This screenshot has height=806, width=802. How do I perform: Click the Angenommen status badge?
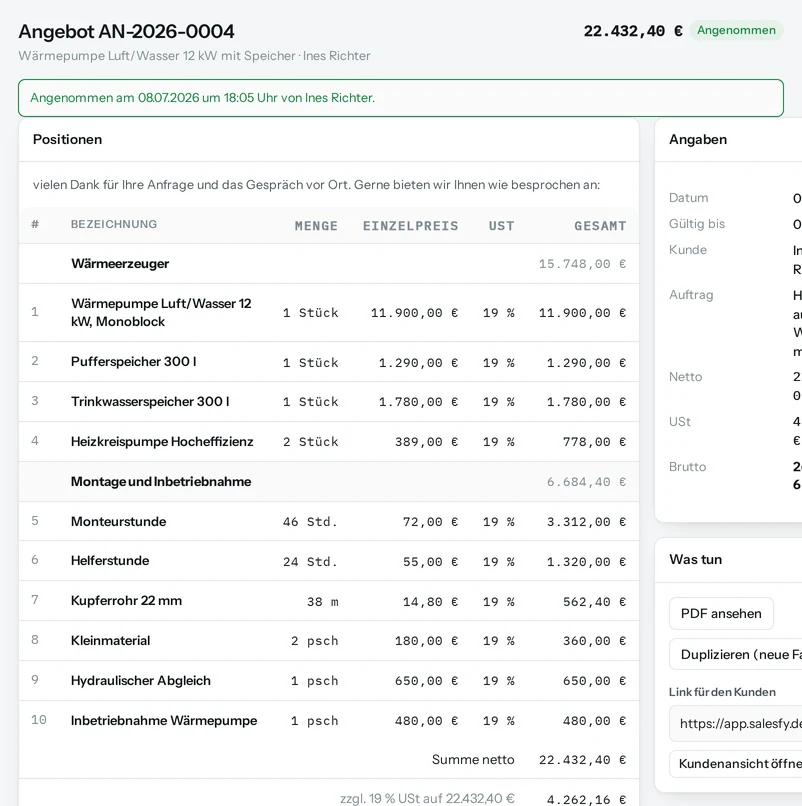coord(736,30)
